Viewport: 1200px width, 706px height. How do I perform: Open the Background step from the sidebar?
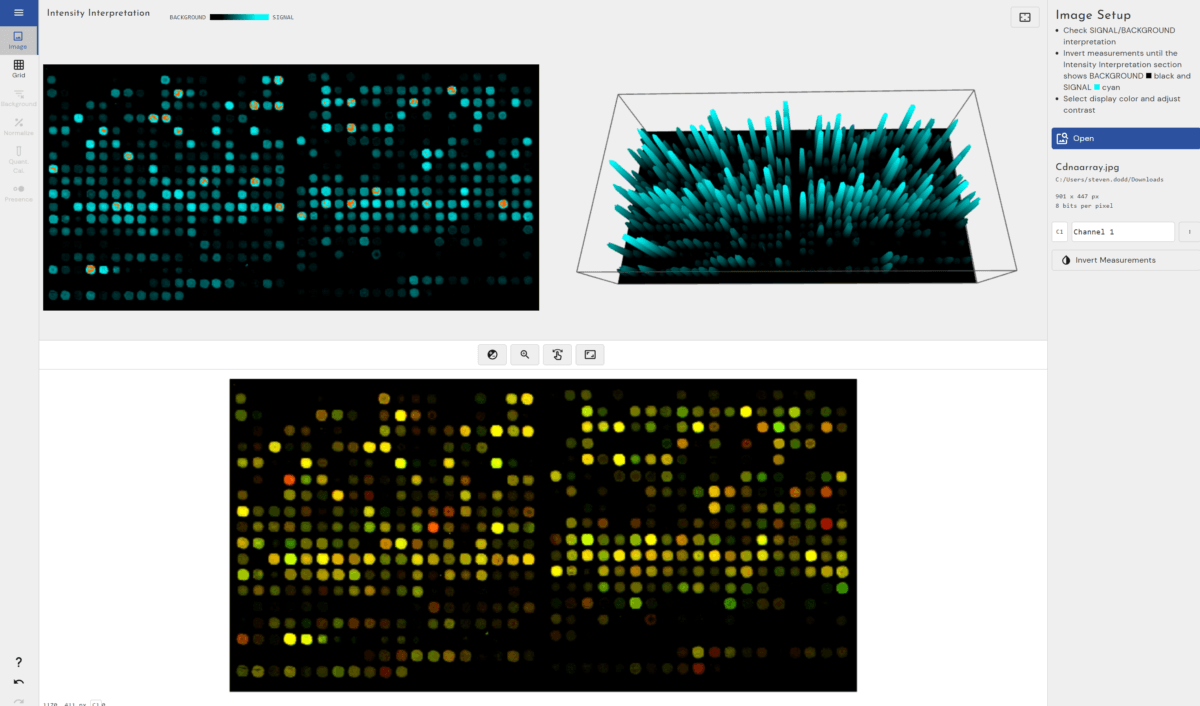coord(18,96)
